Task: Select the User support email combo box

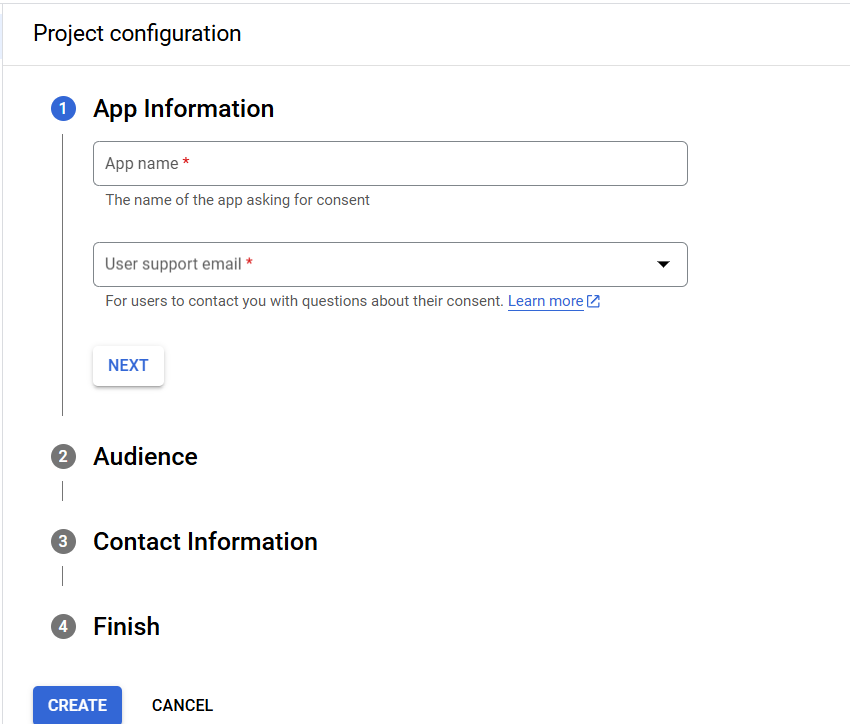Action: tap(390, 264)
